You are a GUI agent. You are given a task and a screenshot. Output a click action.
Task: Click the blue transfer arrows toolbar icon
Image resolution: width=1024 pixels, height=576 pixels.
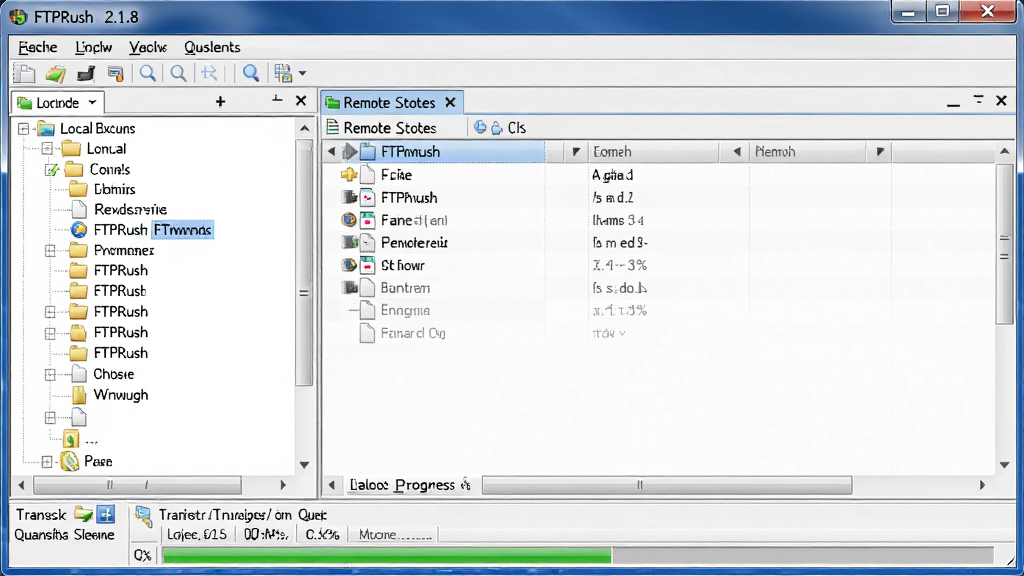tap(209, 73)
